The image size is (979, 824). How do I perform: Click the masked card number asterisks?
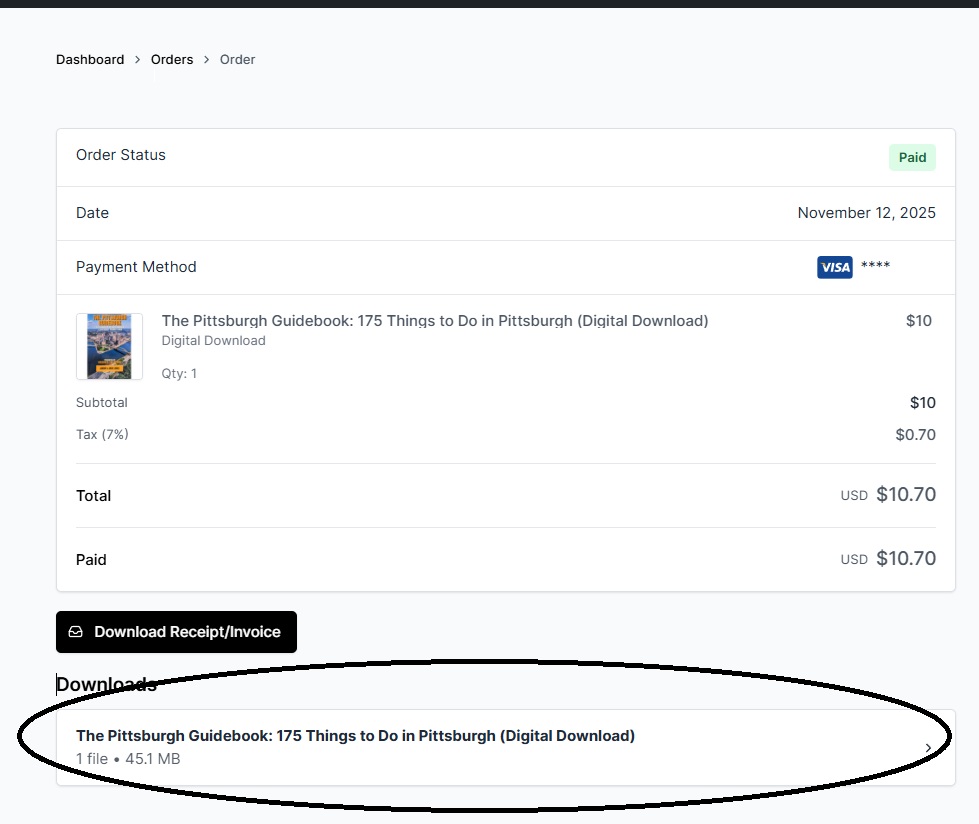click(875, 267)
